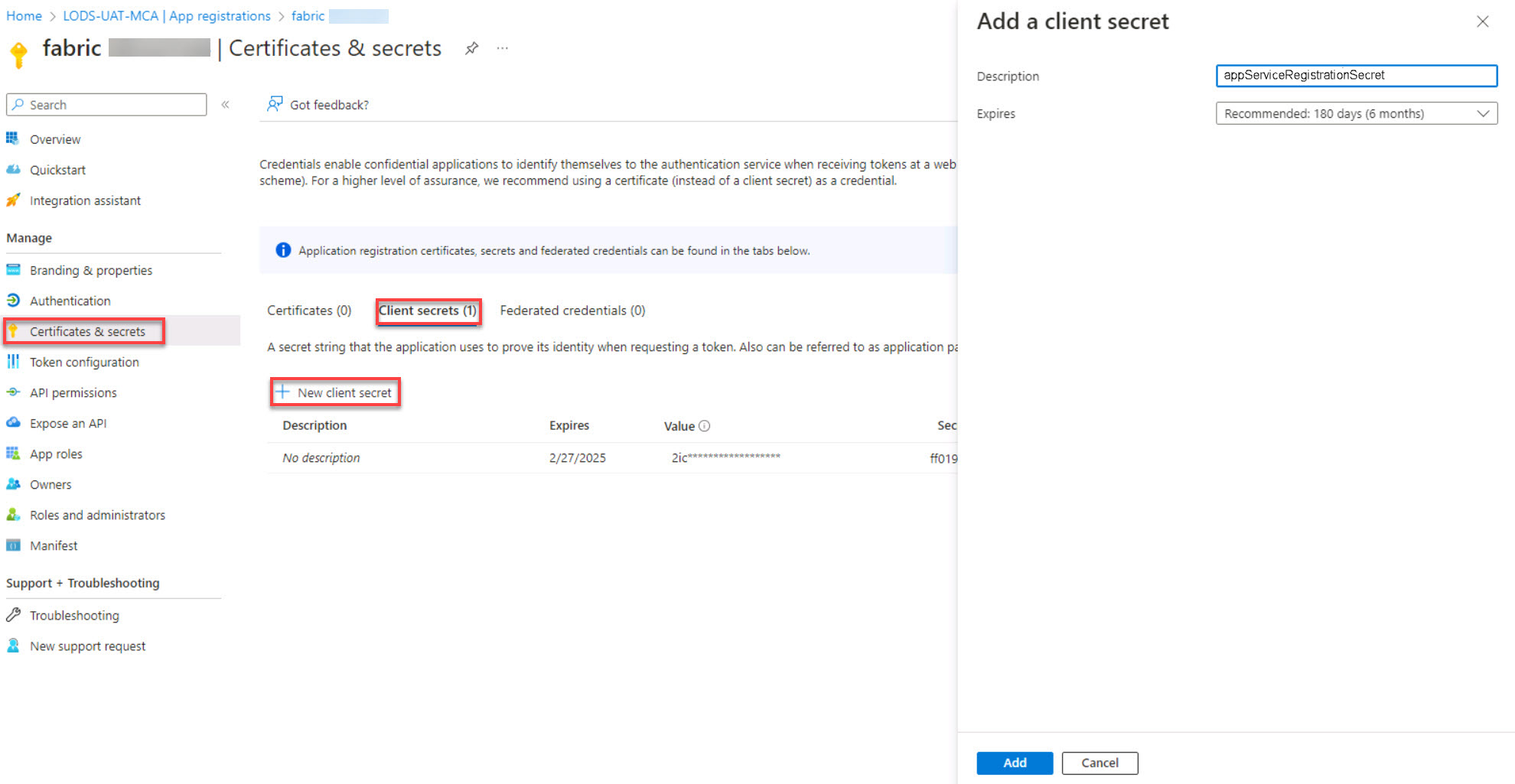Open the Quickstart cloud icon
The image size is (1515, 784).
(14, 170)
